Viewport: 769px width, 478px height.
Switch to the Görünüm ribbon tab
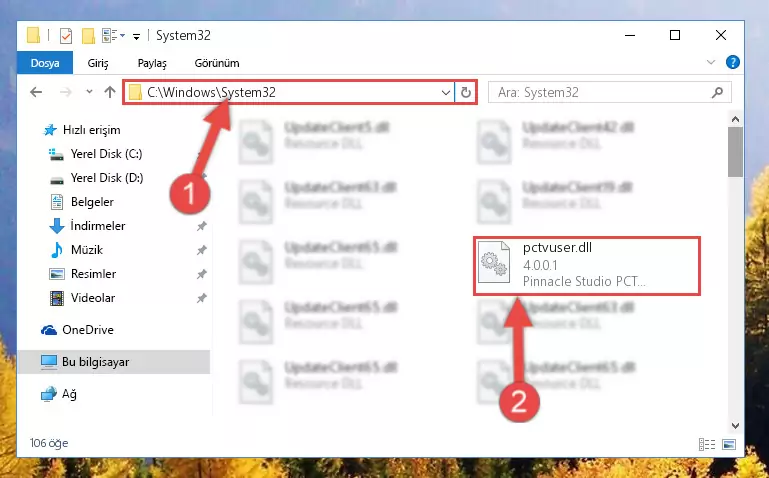click(217, 63)
